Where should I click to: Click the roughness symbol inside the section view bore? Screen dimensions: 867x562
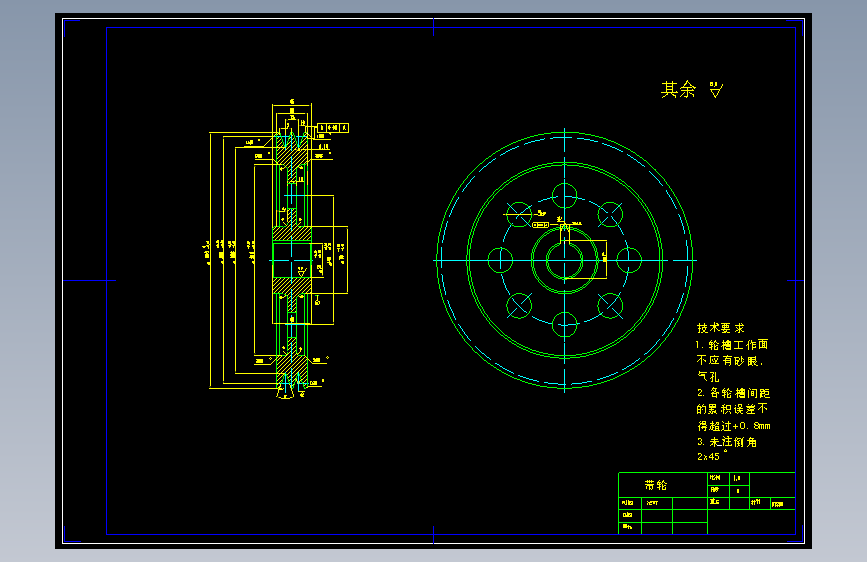click(x=302, y=272)
